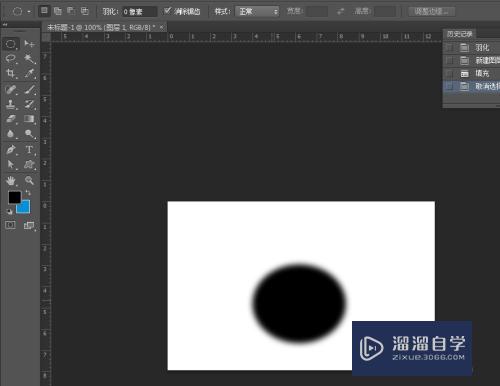Select the Custom Shape tool
The width and height of the screenshot is (500, 386).
(x=29, y=164)
